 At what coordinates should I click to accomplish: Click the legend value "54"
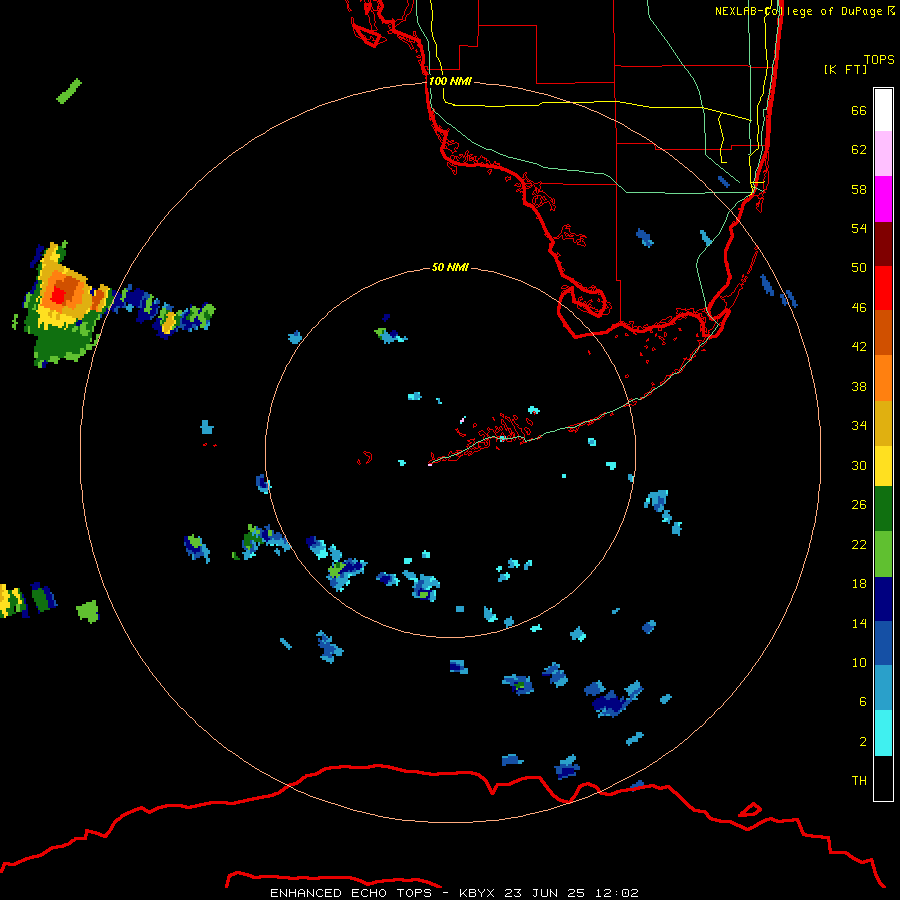point(859,228)
